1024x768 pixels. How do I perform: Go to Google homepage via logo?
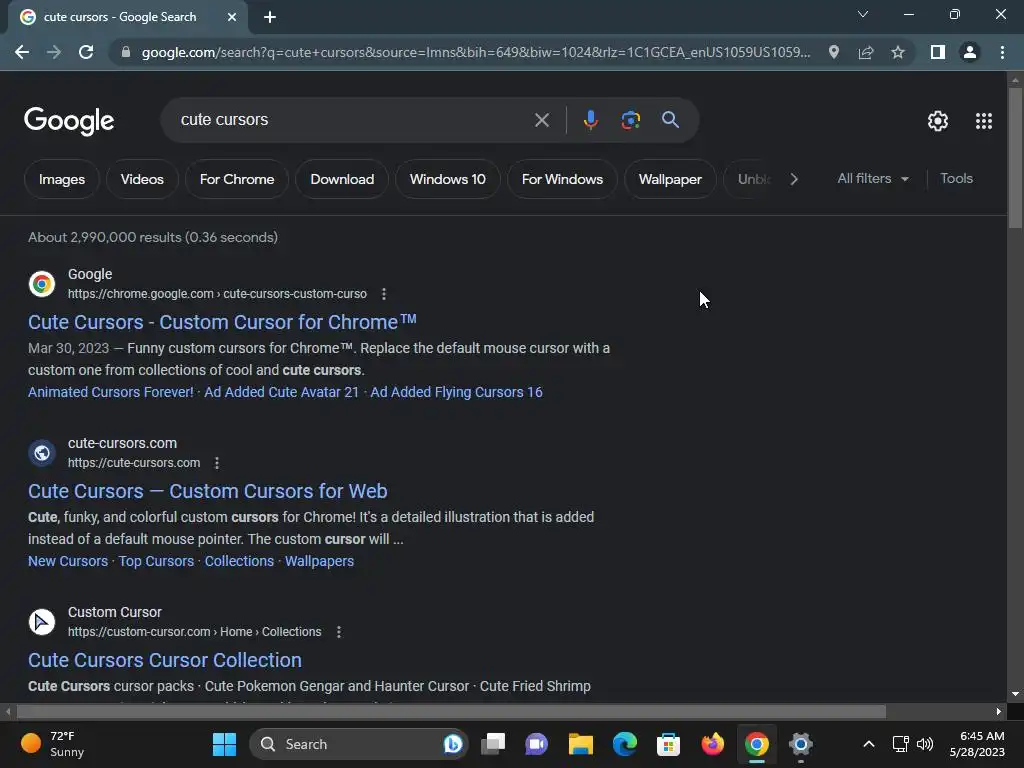click(69, 121)
